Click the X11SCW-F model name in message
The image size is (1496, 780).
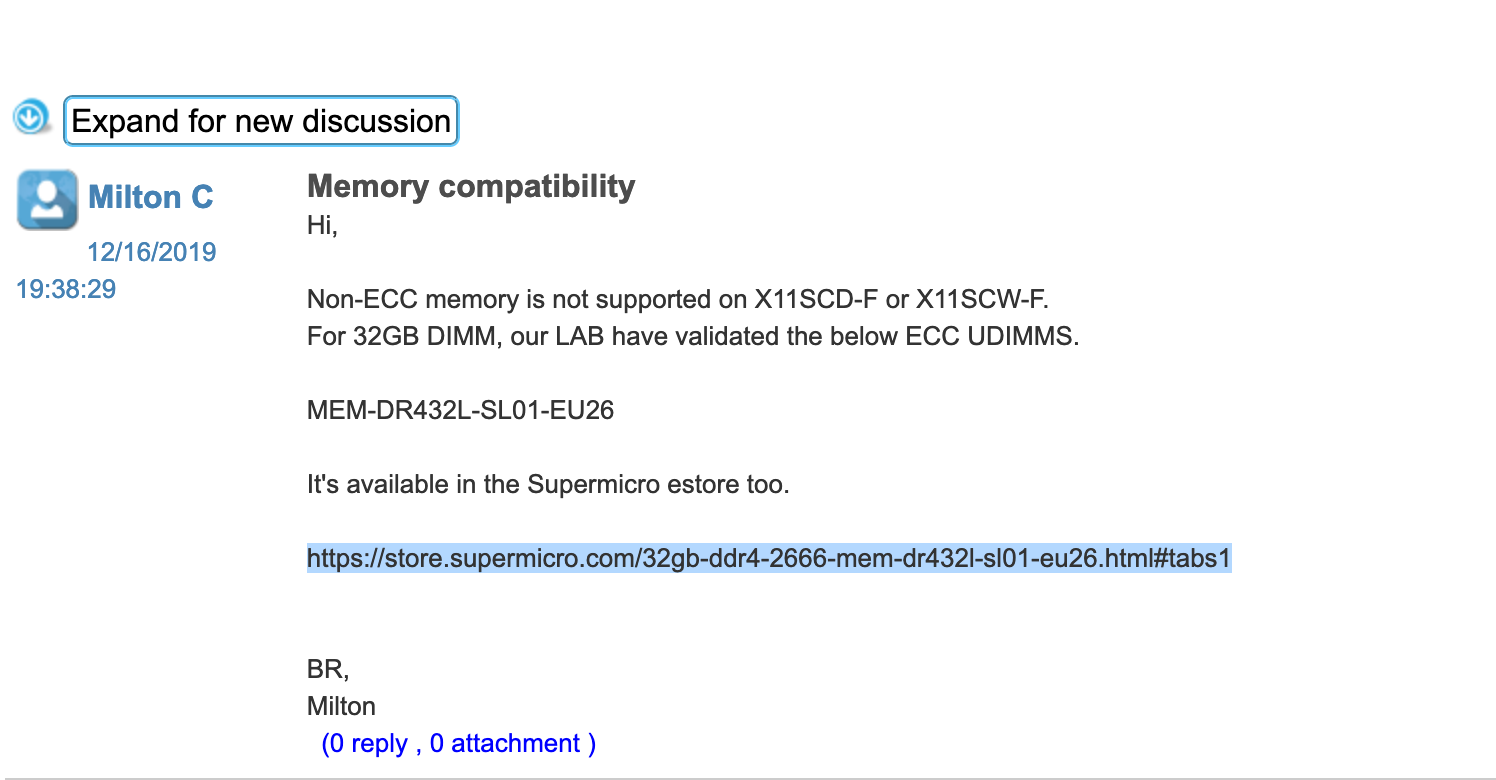(980, 299)
